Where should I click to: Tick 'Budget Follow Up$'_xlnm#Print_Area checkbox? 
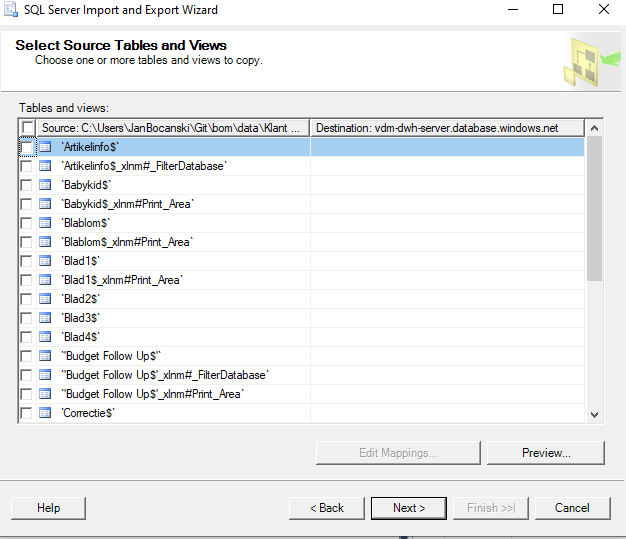tap(26, 394)
